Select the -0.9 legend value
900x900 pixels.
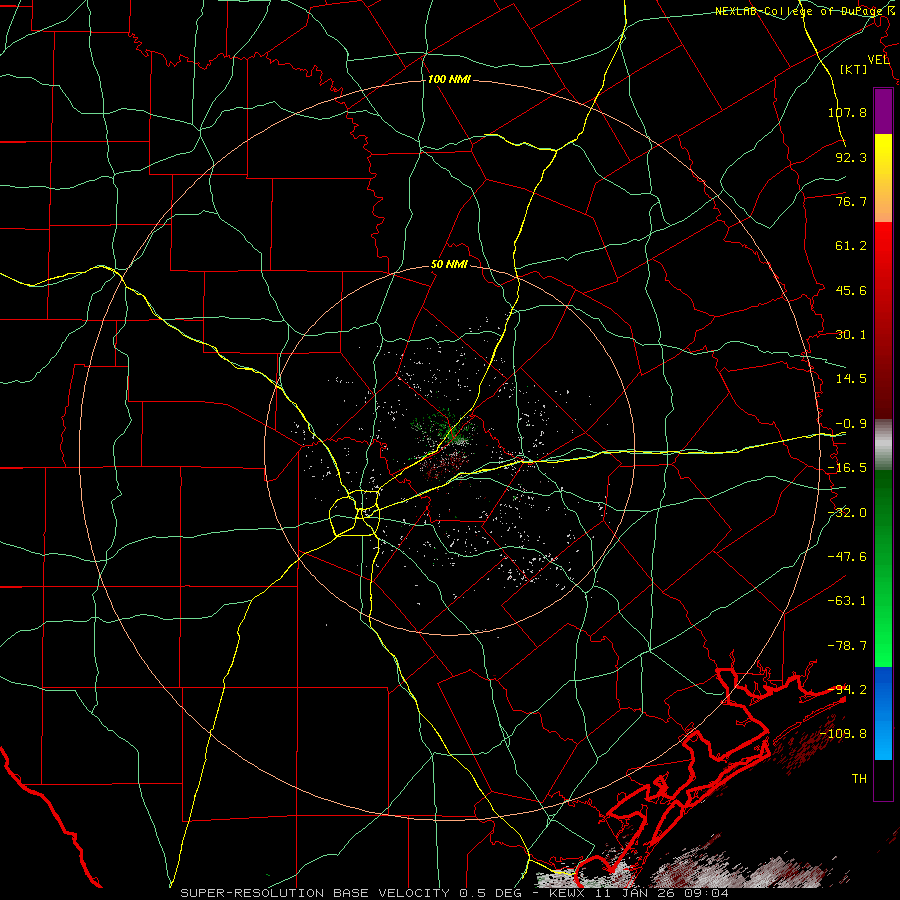click(x=850, y=424)
